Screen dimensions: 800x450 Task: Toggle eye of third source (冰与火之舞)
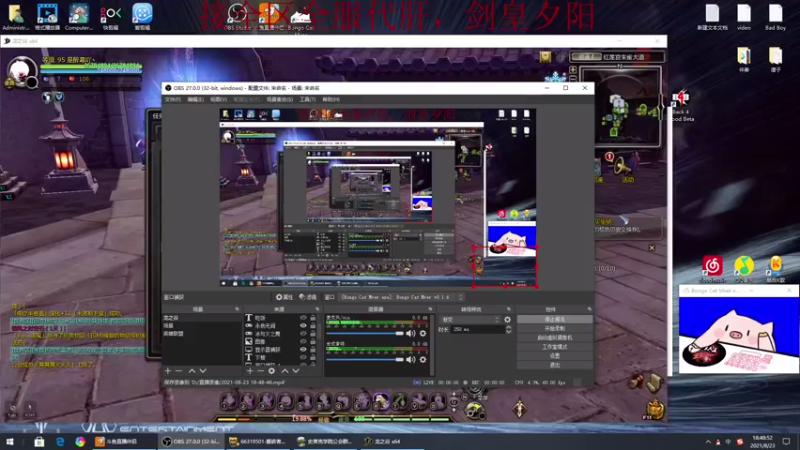pyautogui.click(x=303, y=334)
